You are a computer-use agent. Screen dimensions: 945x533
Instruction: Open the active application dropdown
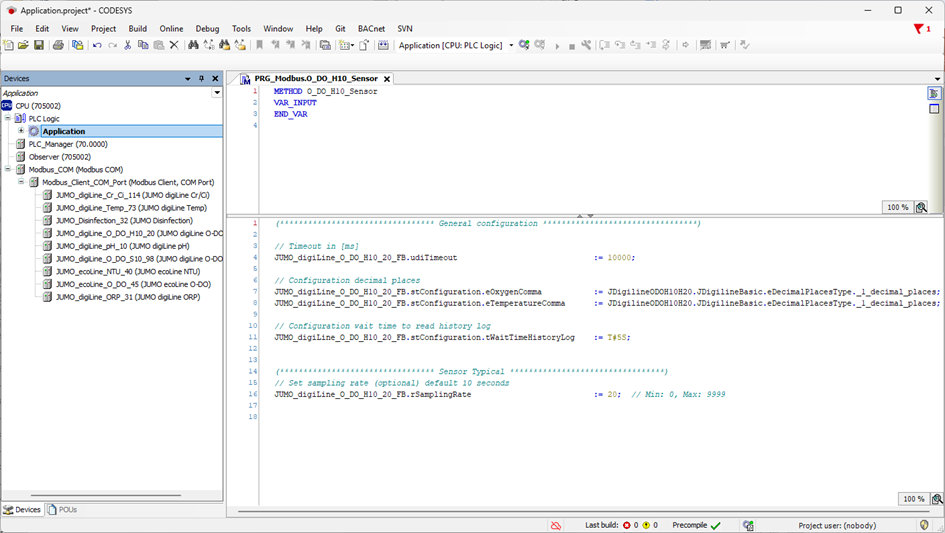pos(511,45)
